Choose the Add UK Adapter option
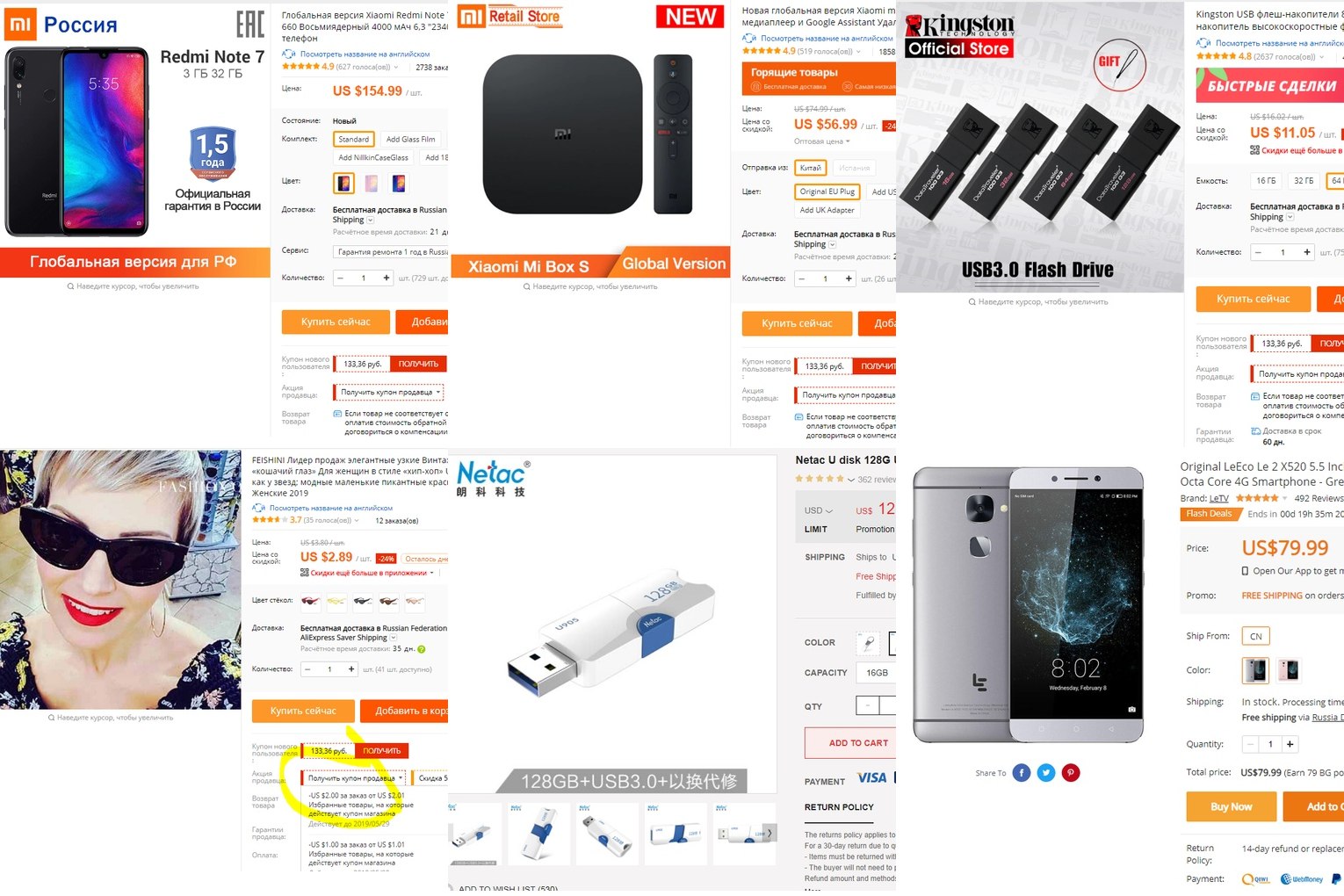1344x896 pixels. click(x=827, y=210)
